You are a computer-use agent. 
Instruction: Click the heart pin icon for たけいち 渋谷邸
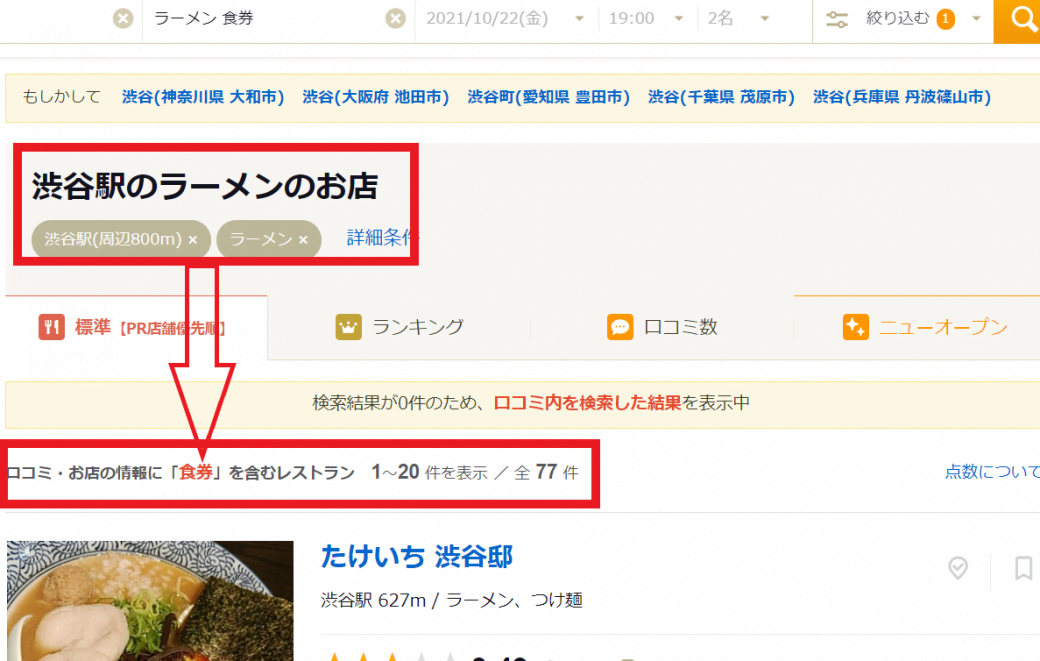pos(958,568)
